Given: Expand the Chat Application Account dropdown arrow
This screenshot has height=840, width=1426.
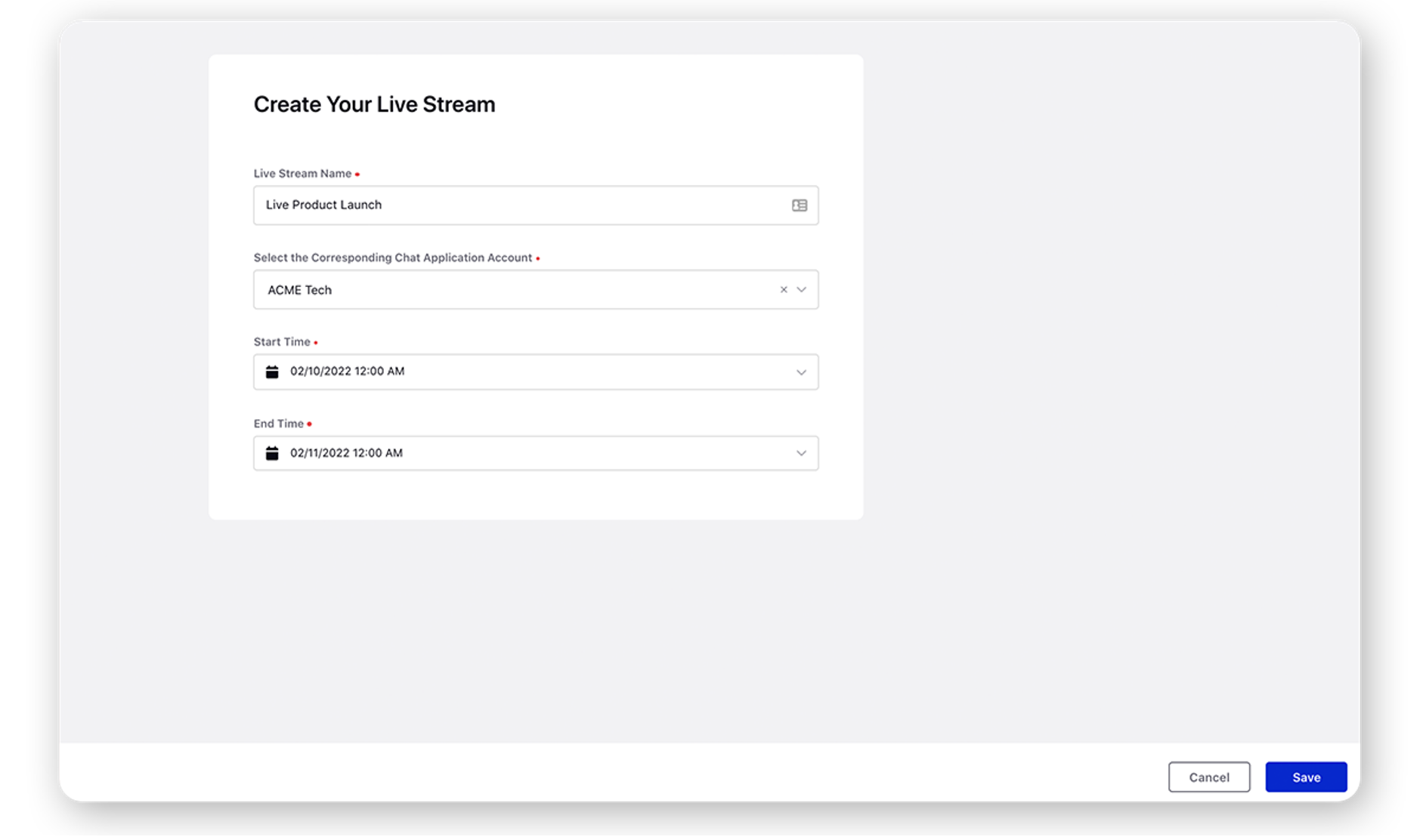Looking at the screenshot, I should pyautogui.click(x=802, y=289).
